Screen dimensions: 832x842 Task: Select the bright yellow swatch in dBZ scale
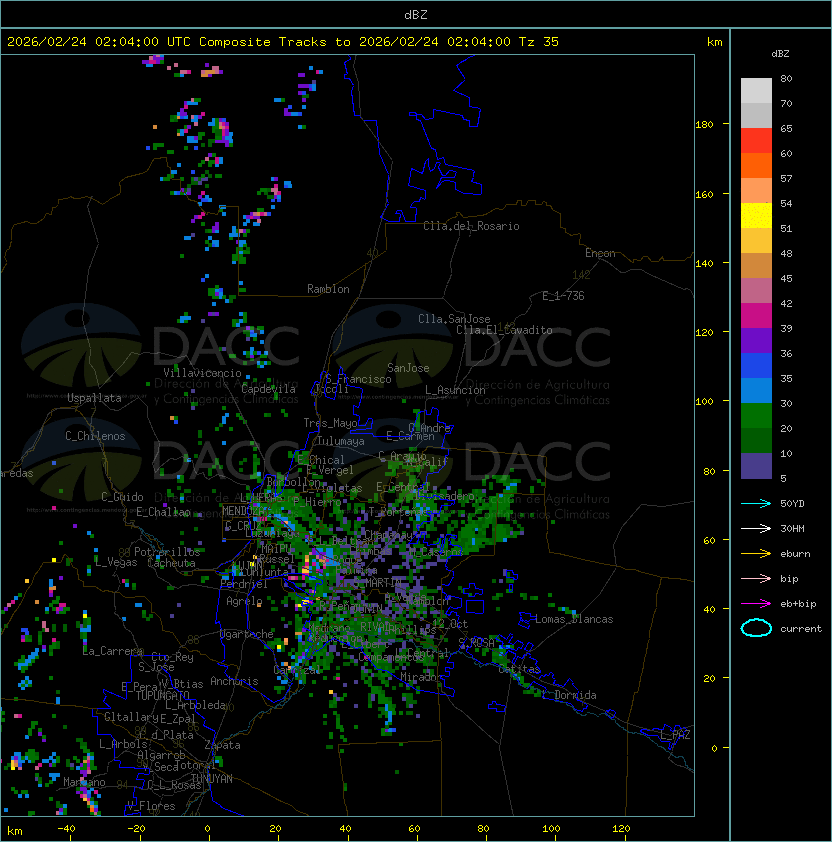coord(756,216)
